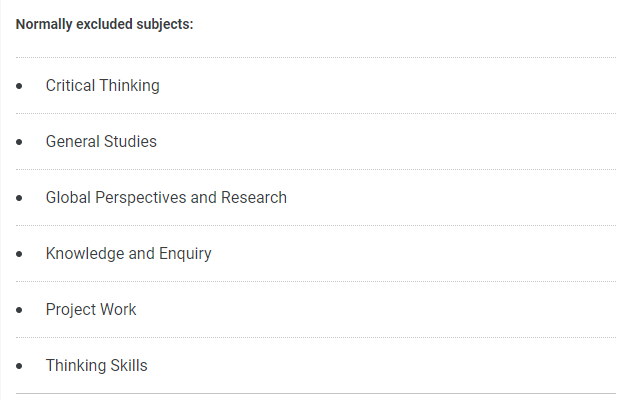Select the Thinking Skills item
This screenshot has height=400, width=631.
[x=97, y=366]
